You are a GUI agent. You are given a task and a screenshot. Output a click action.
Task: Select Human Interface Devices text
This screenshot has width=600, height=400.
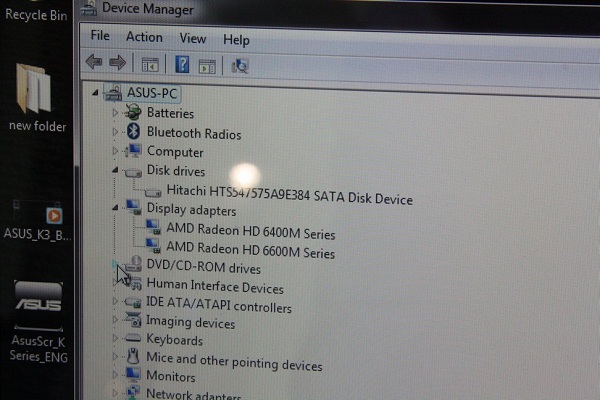click(x=215, y=286)
